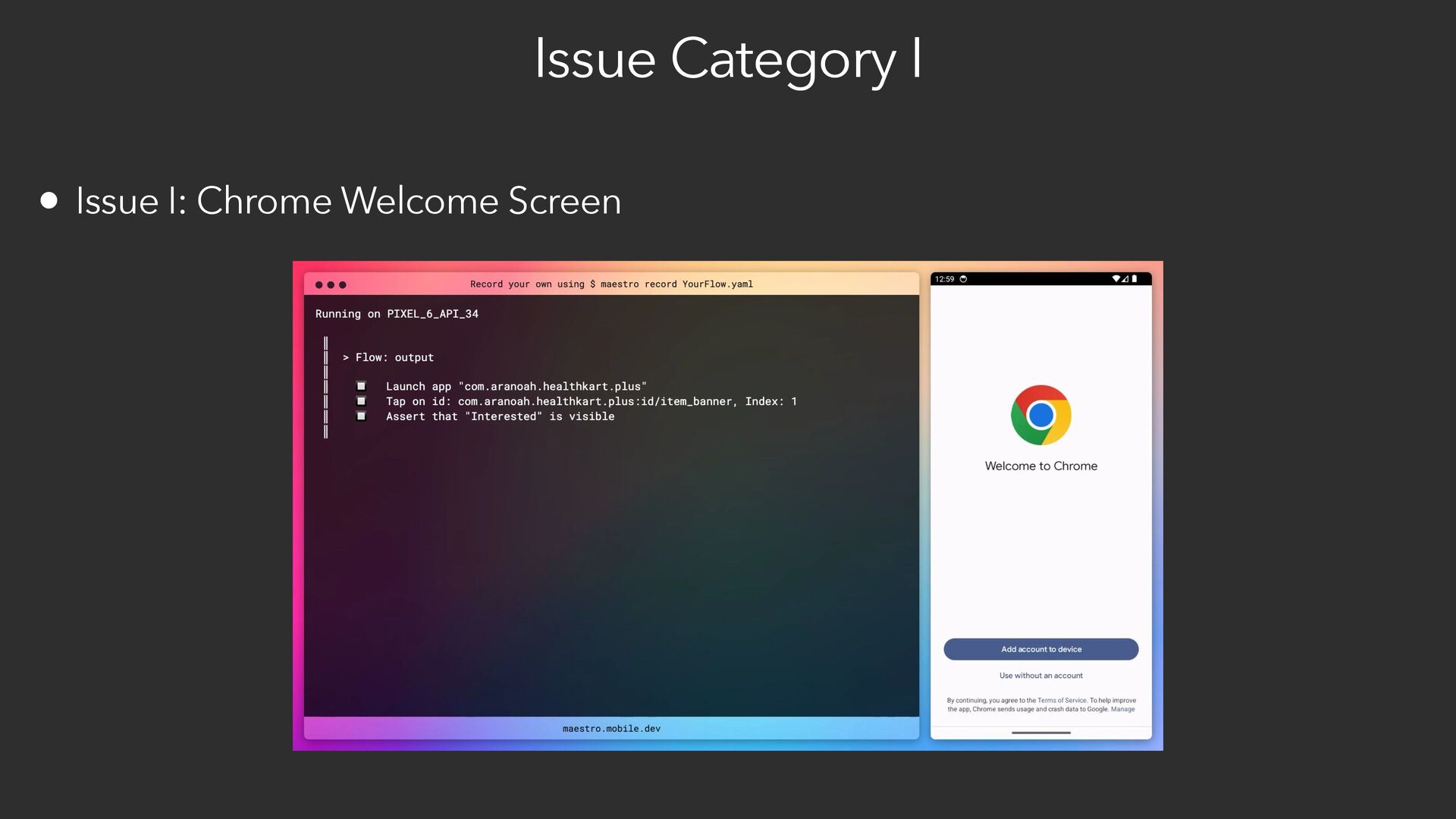Click the circular status icon beside clock
The image size is (1456, 819).
(x=963, y=279)
